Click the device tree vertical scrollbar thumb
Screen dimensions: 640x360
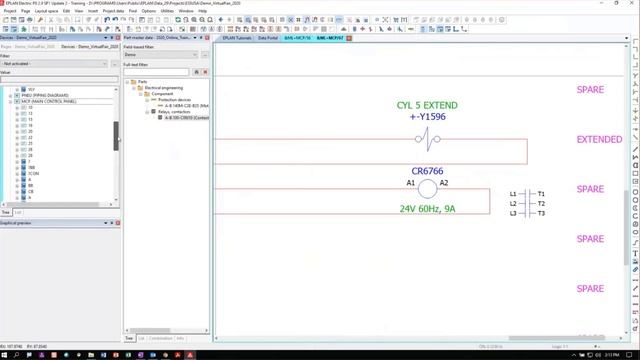point(116,136)
